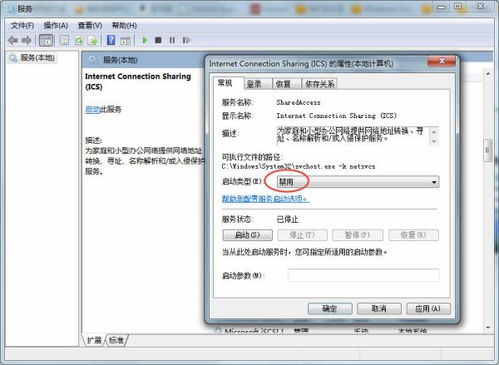This screenshot has width=499, height=365.
Task: Click the startup options help link
Action: coord(266,199)
